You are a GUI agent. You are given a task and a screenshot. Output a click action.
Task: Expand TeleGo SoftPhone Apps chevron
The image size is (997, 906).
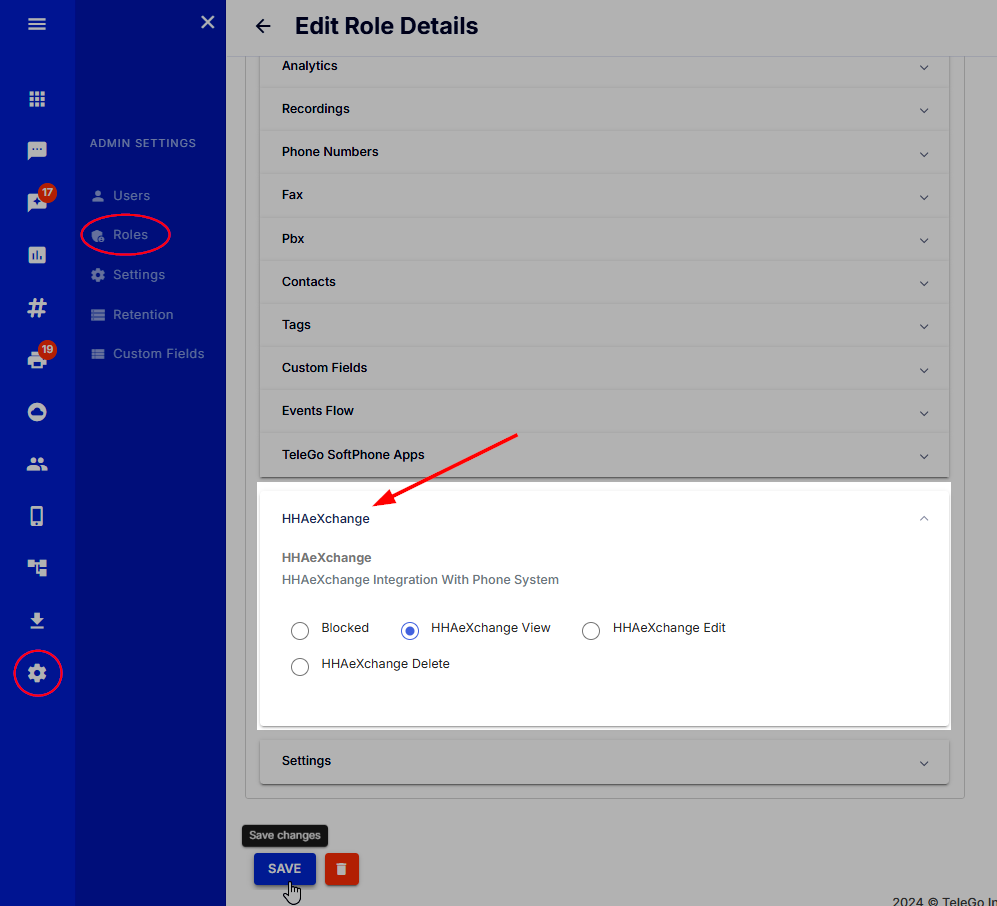924,456
